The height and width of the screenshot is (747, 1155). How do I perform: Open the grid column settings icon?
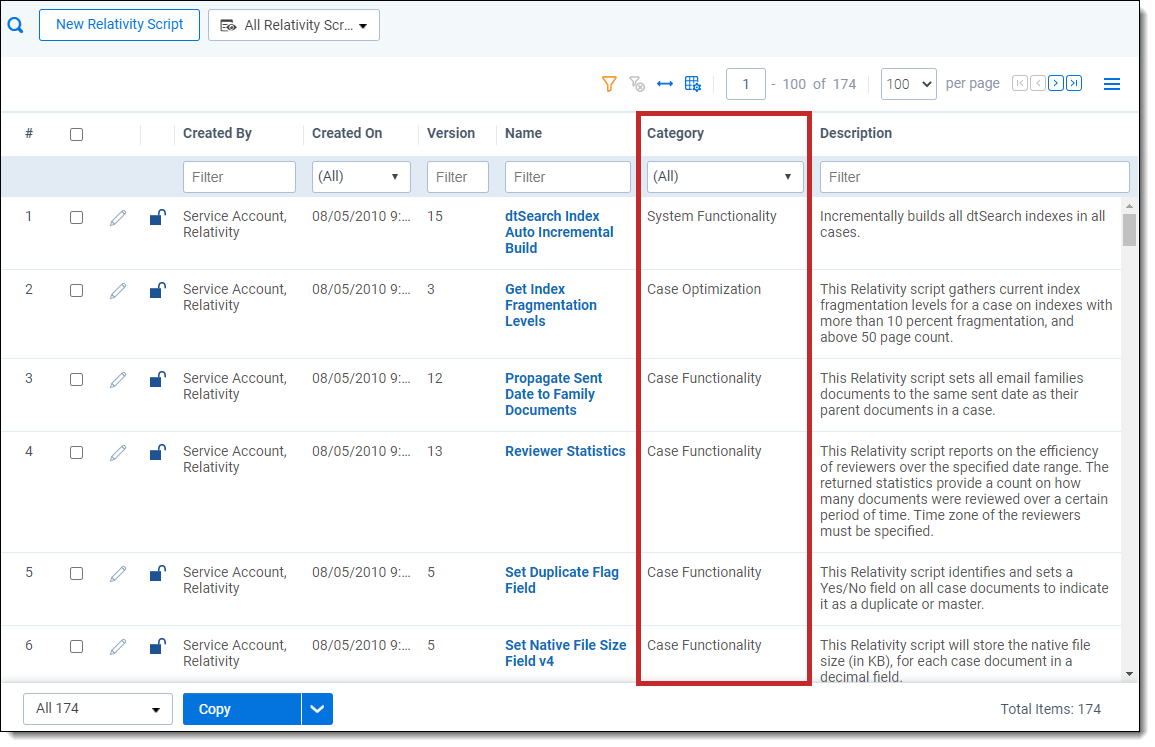(693, 84)
